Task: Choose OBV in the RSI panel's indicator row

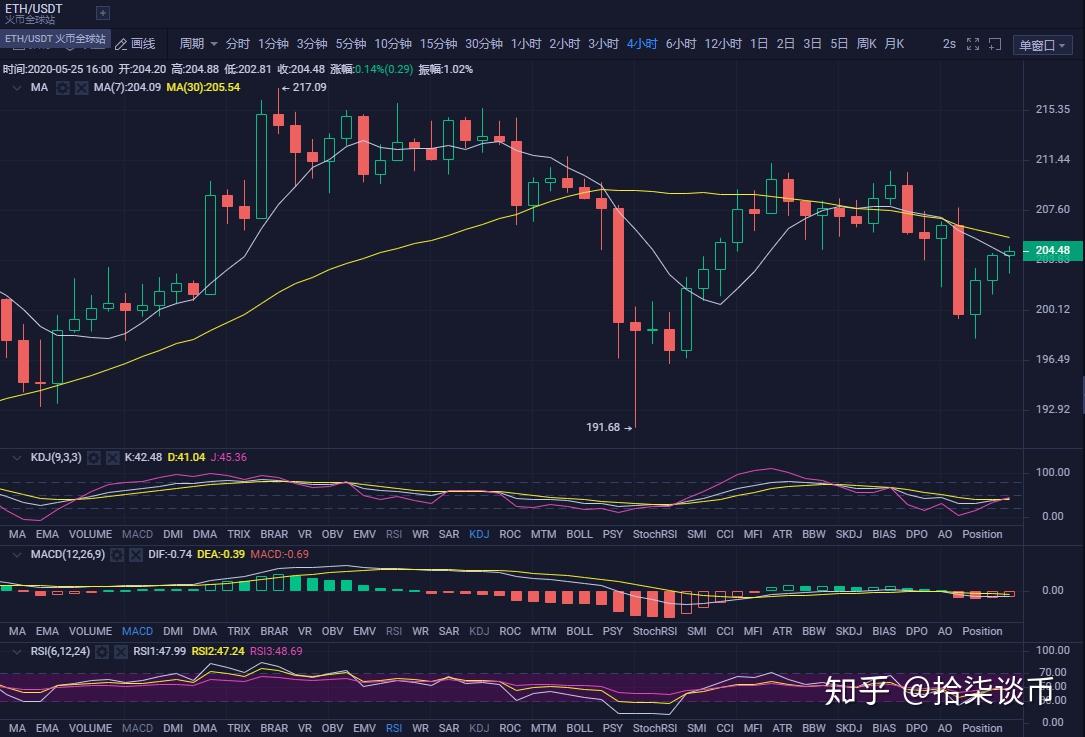Action: click(x=332, y=728)
